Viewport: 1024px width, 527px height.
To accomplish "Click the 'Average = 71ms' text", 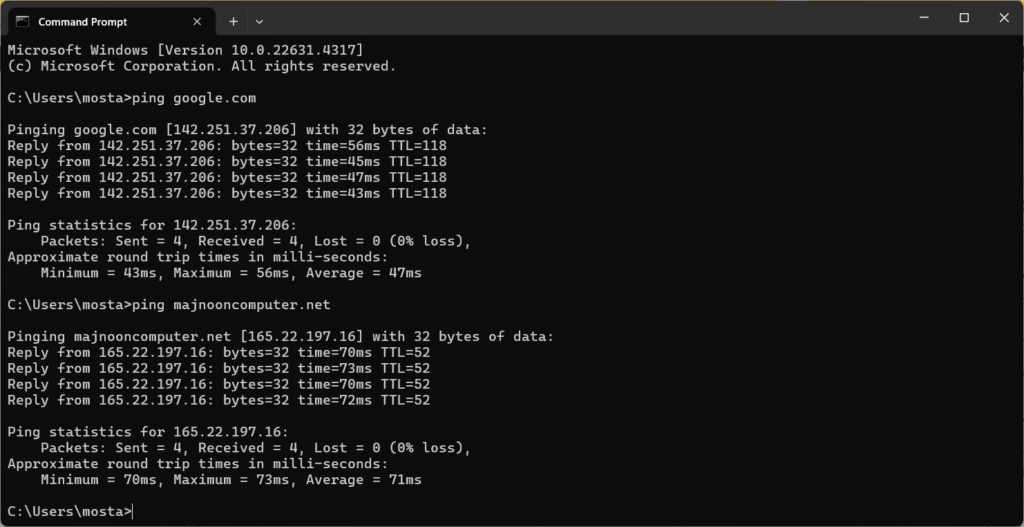I will click(x=364, y=480).
